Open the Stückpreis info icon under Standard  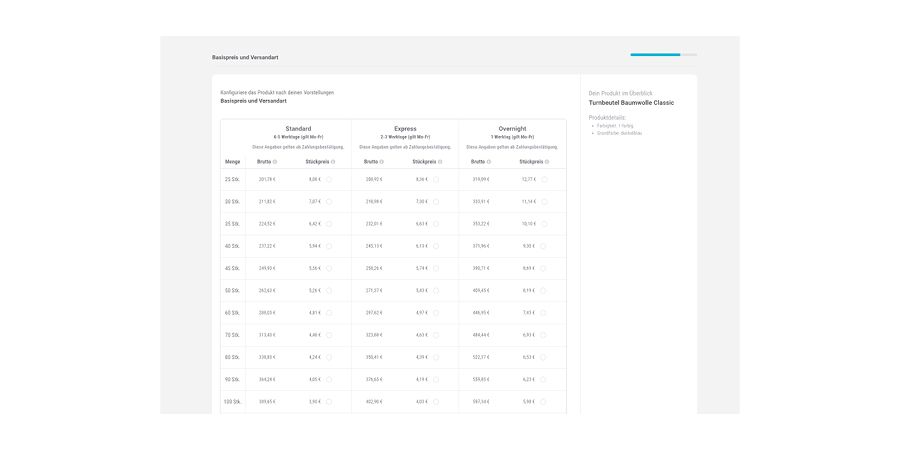333,162
